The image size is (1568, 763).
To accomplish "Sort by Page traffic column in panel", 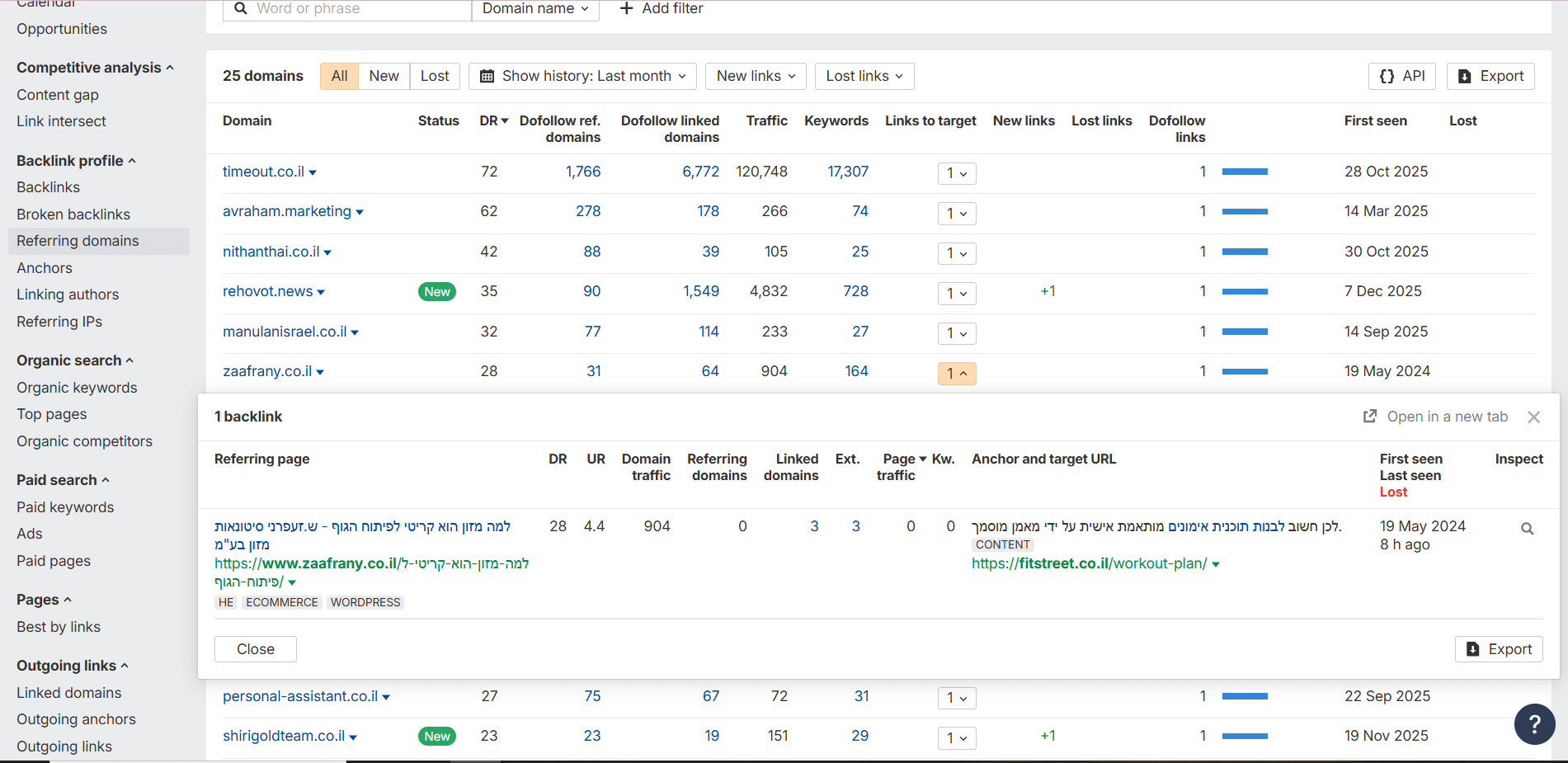I will pos(901,467).
